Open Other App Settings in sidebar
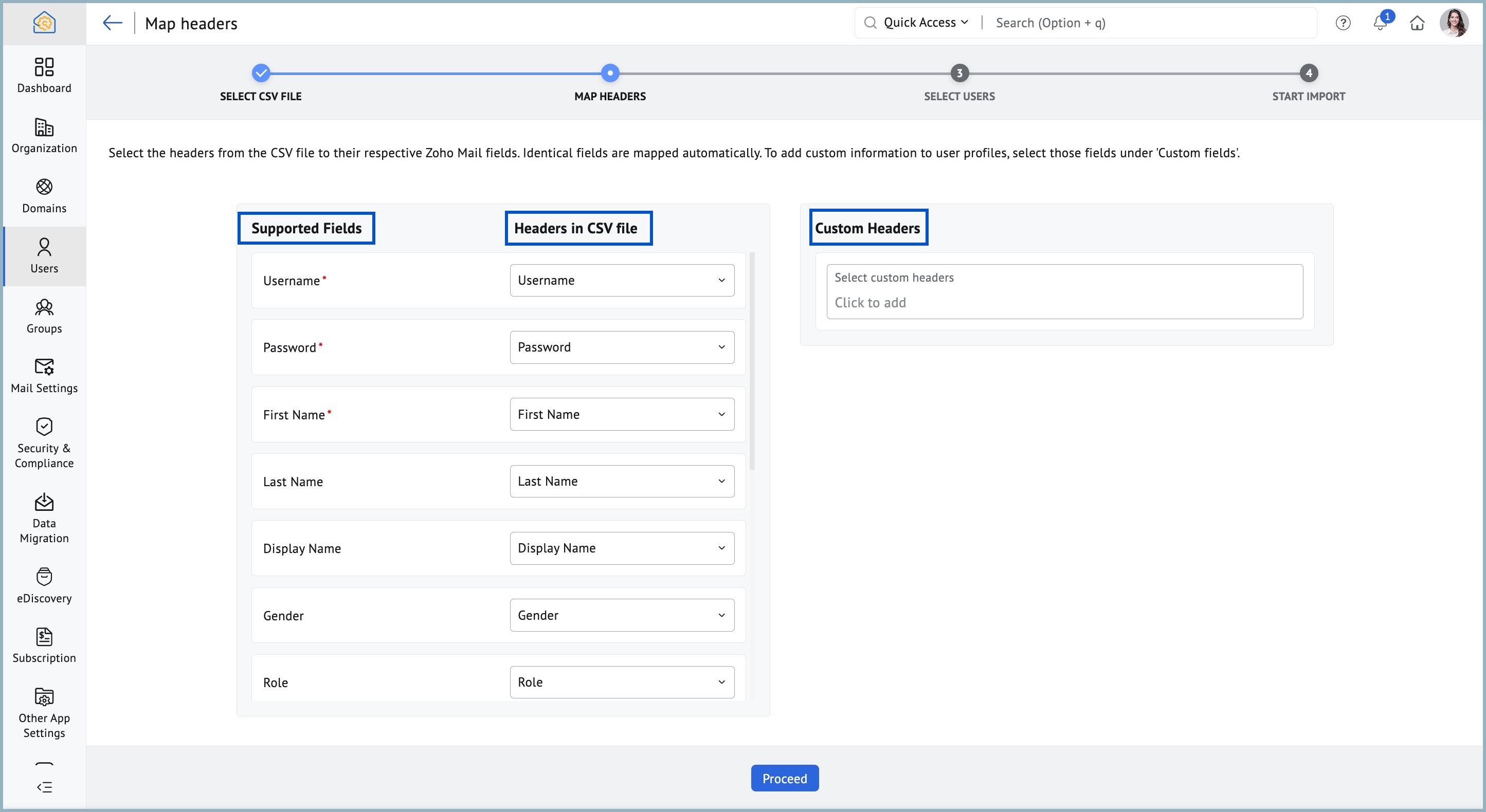The image size is (1486, 812). pos(44,713)
